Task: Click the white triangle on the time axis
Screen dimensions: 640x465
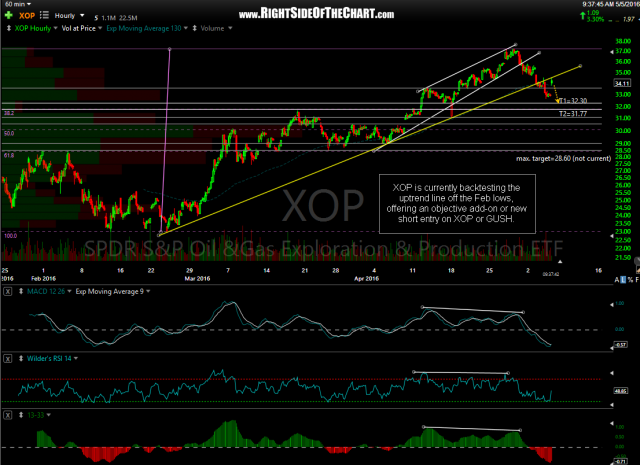Action: (560, 262)
